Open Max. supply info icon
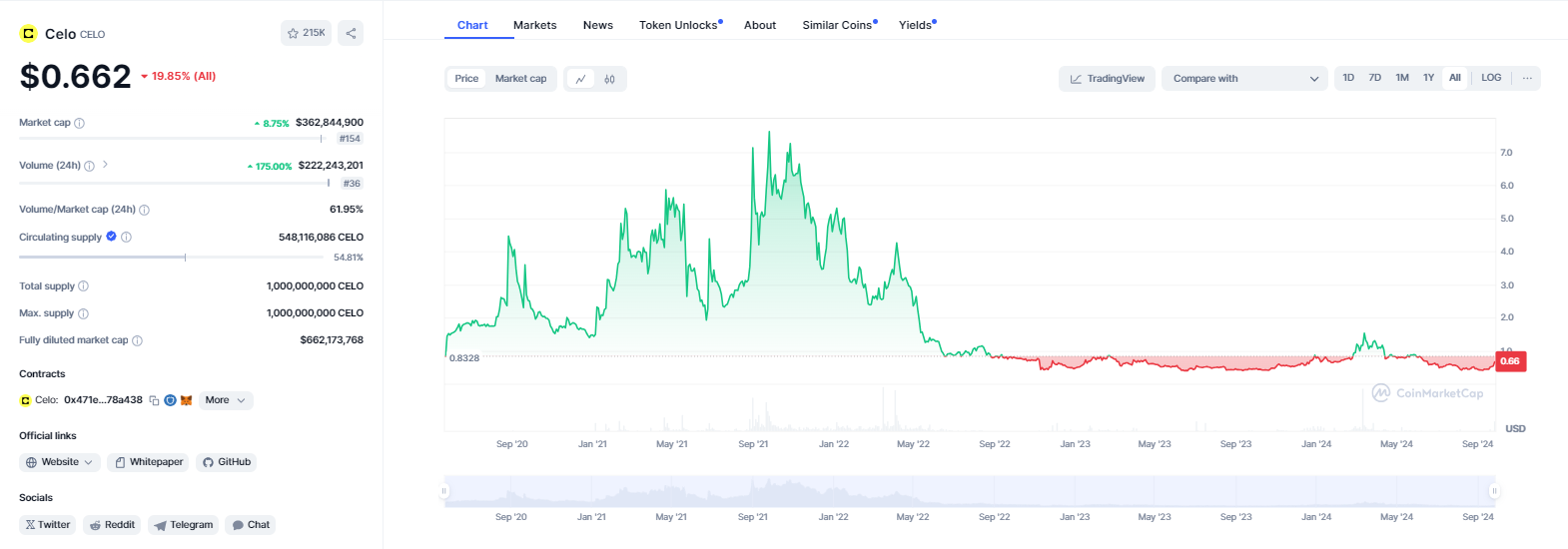Image resolution: width=1568 pixels, height=549 pixels. tap(84, 313)
